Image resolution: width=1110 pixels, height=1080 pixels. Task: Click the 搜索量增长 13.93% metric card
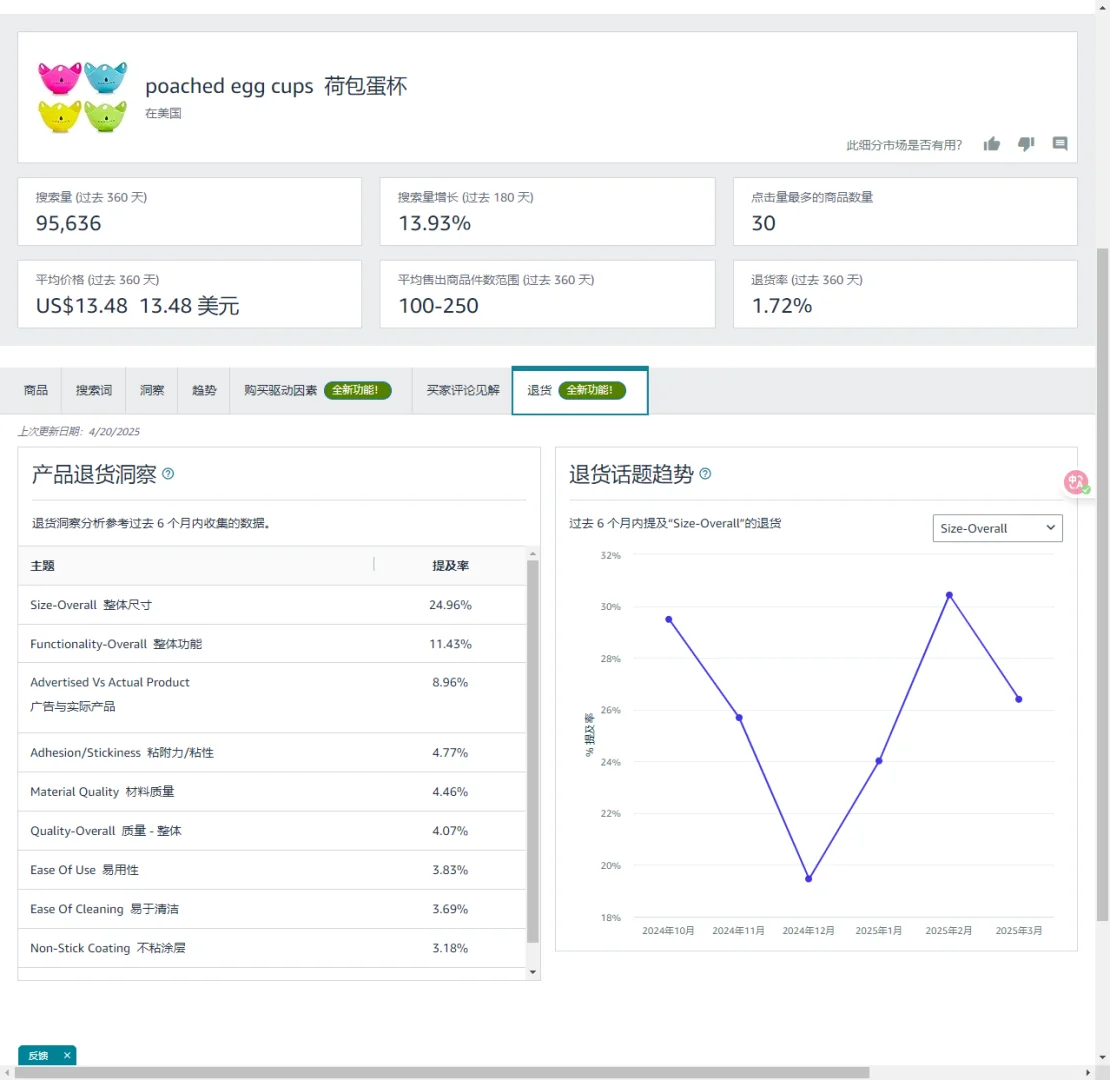(547, 212)
